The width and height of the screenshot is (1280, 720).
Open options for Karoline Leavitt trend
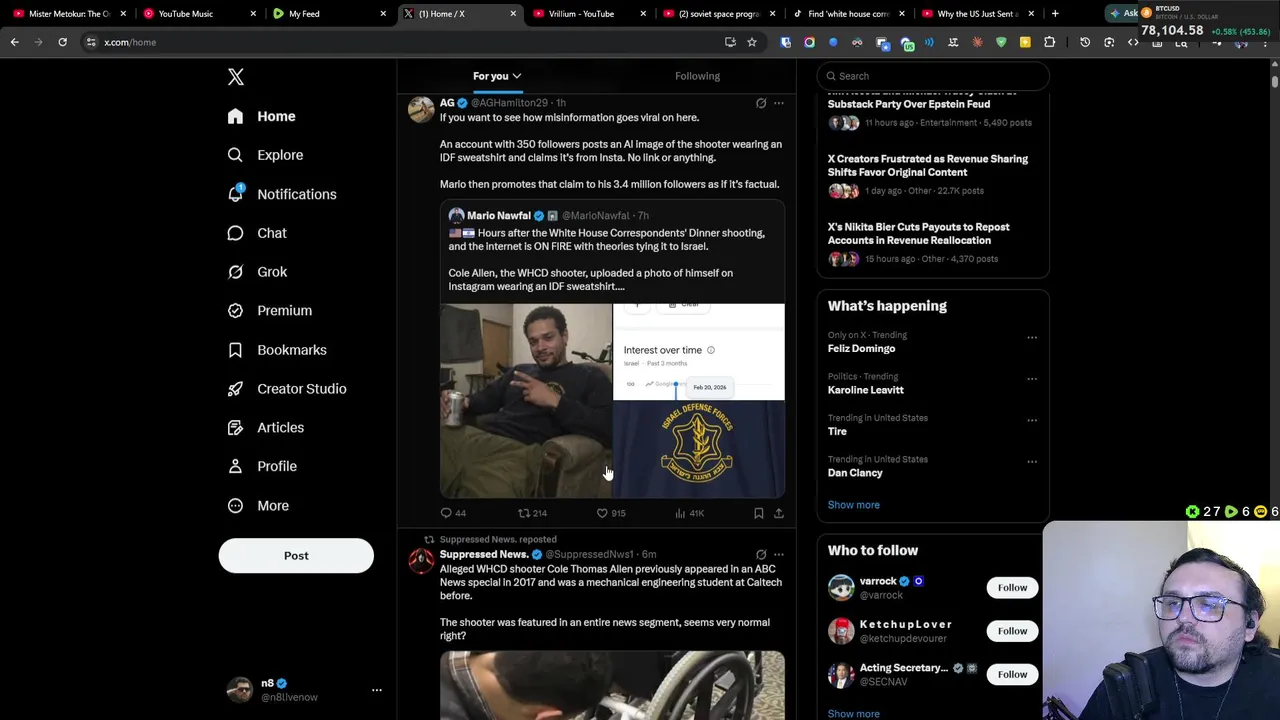[x=1032, y=379]
